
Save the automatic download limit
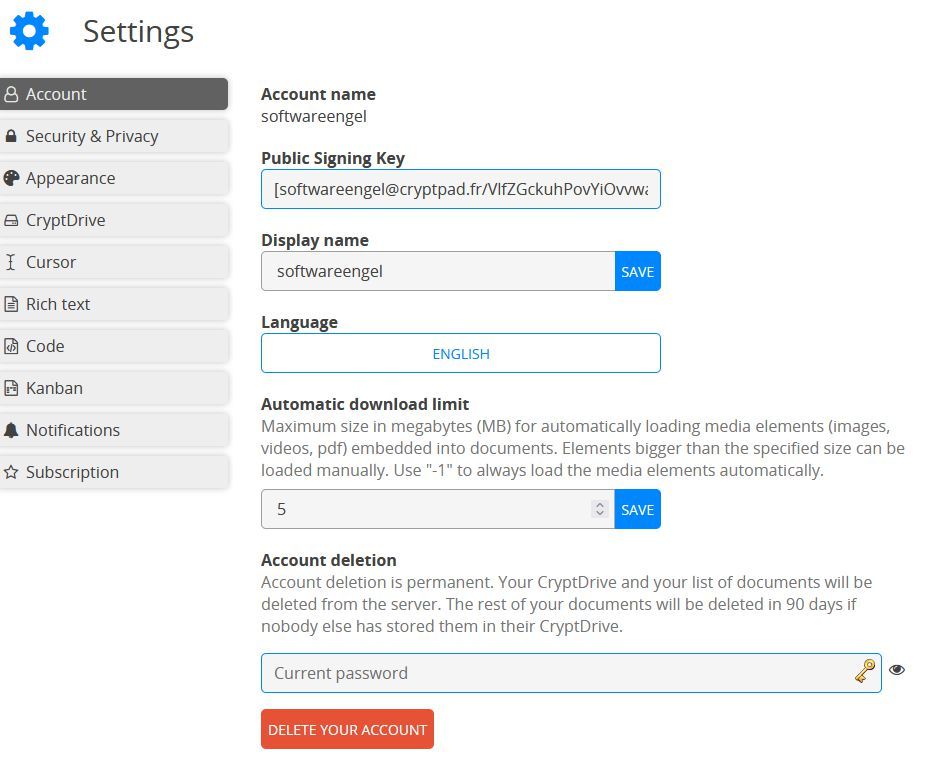coord(637,509)
